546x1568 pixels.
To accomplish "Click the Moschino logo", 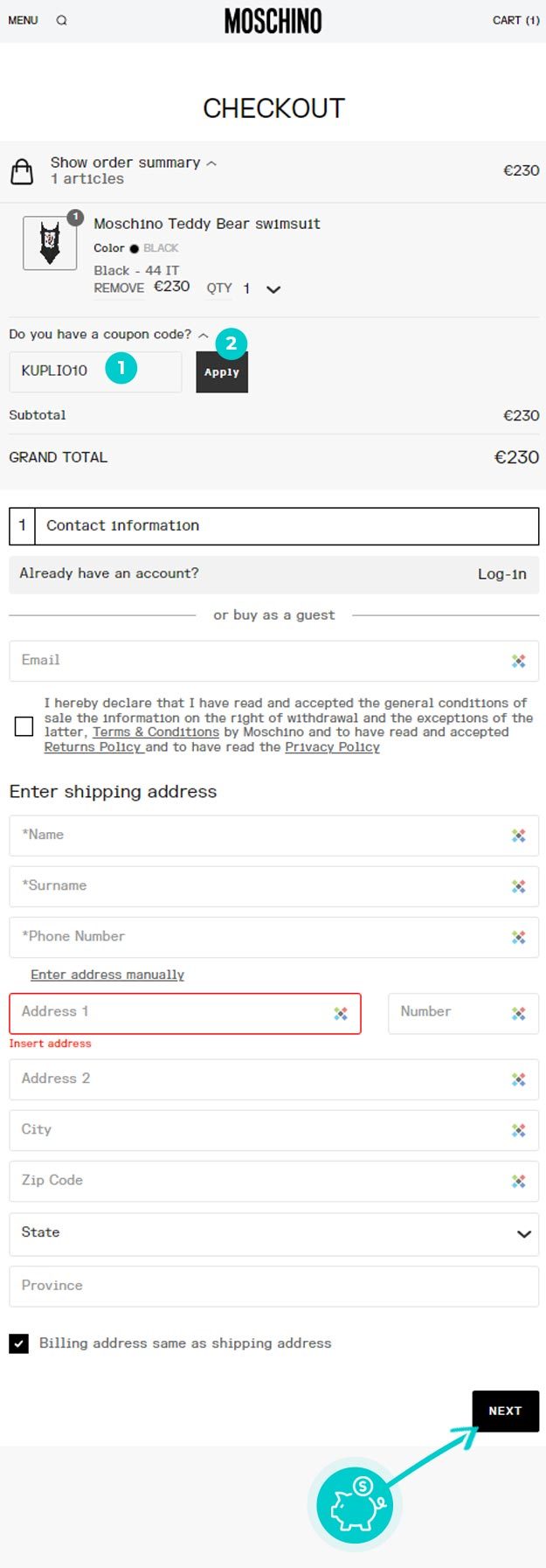I will click(273, 21).
